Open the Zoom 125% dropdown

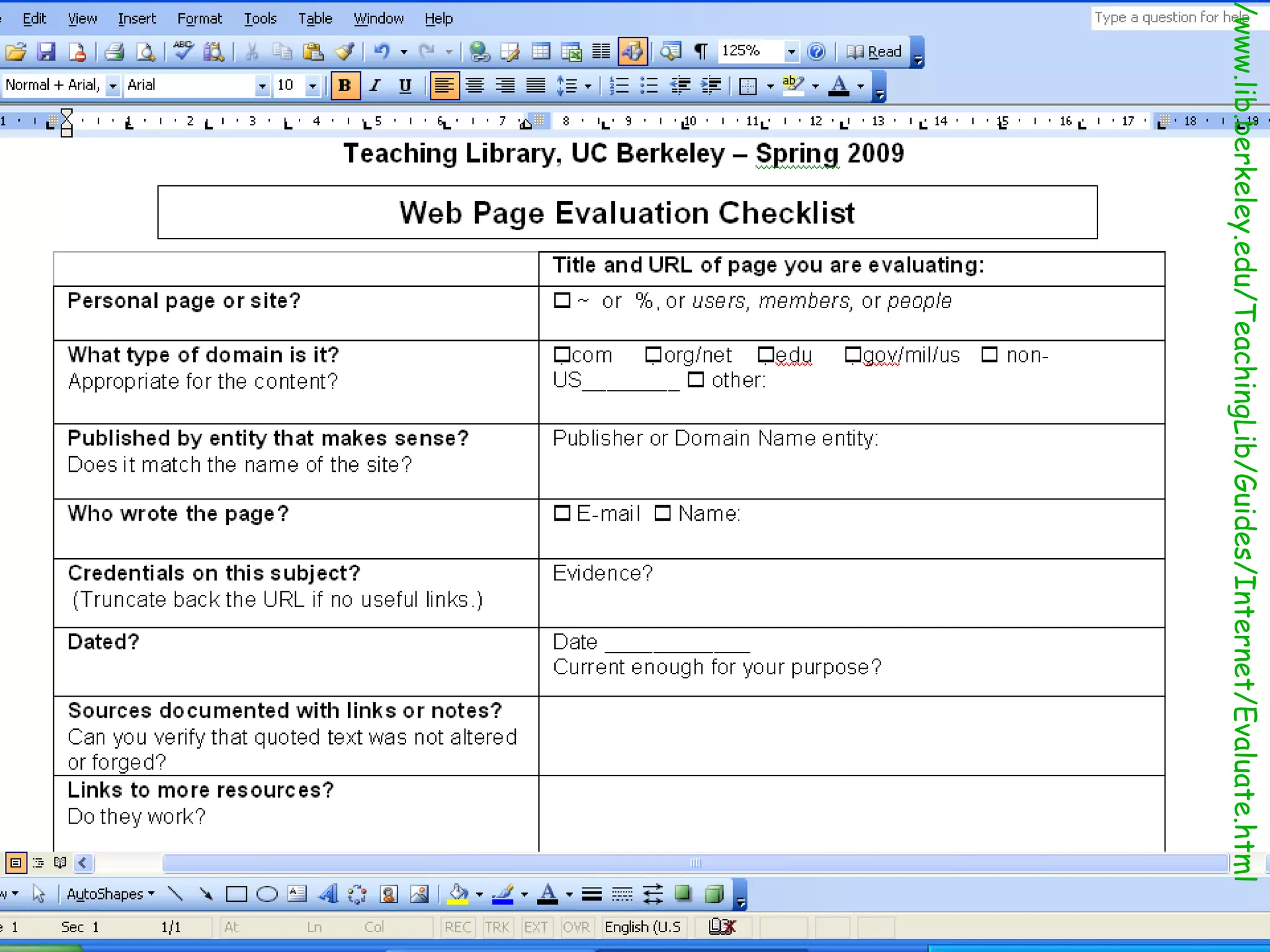(791, 51)
